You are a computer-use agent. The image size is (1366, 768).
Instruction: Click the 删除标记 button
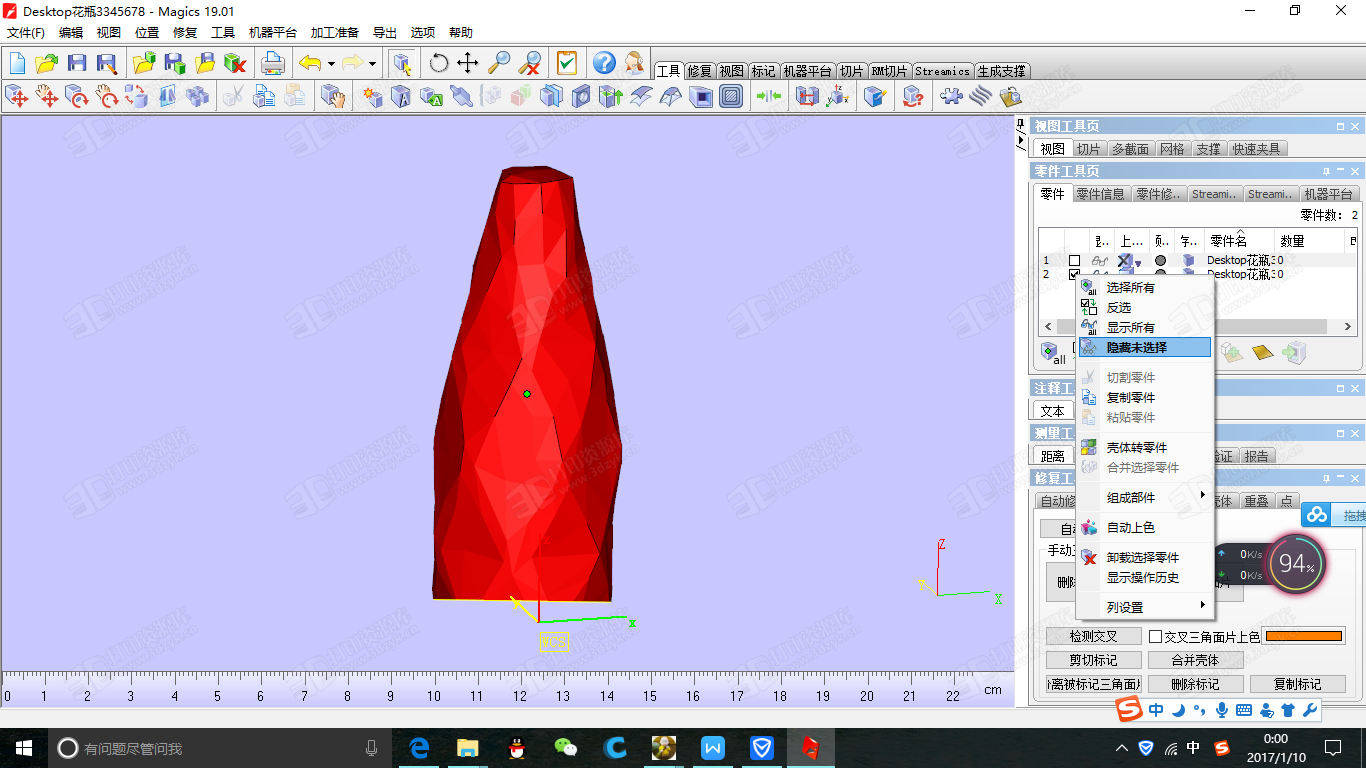pyautogui.click(x=1196, y=684)
